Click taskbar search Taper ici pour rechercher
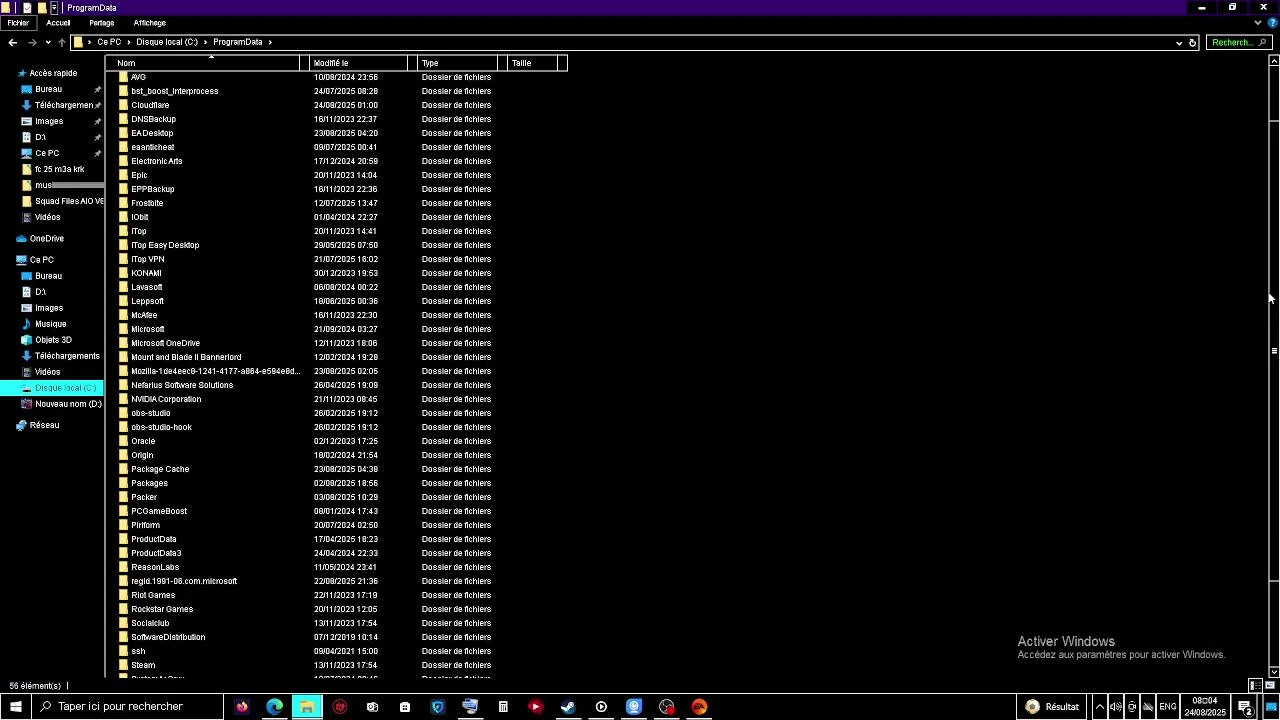1280x720 pixels. (x=127, y=707)
